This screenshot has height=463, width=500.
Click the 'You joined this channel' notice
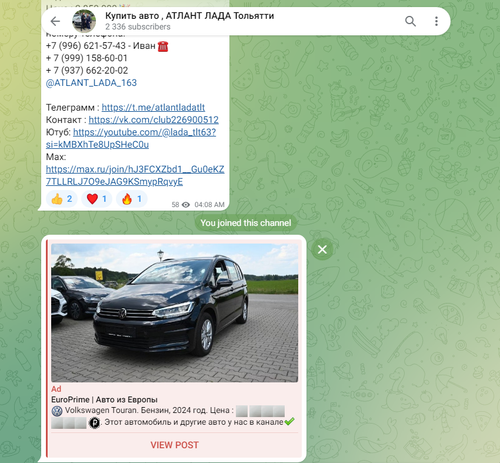point(246,223)
